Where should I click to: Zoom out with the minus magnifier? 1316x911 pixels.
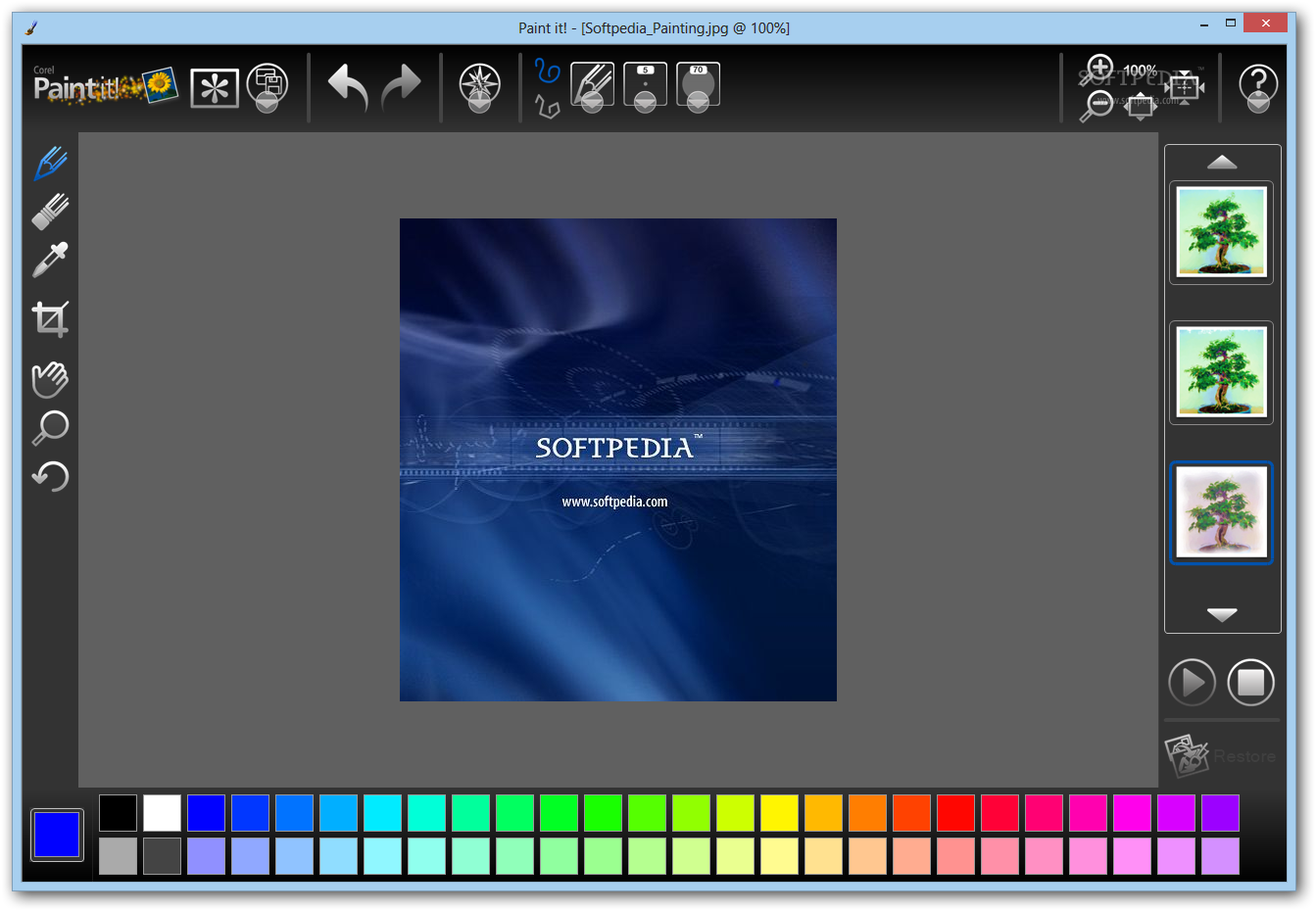pyautogui.click(x=1097, y=106)
